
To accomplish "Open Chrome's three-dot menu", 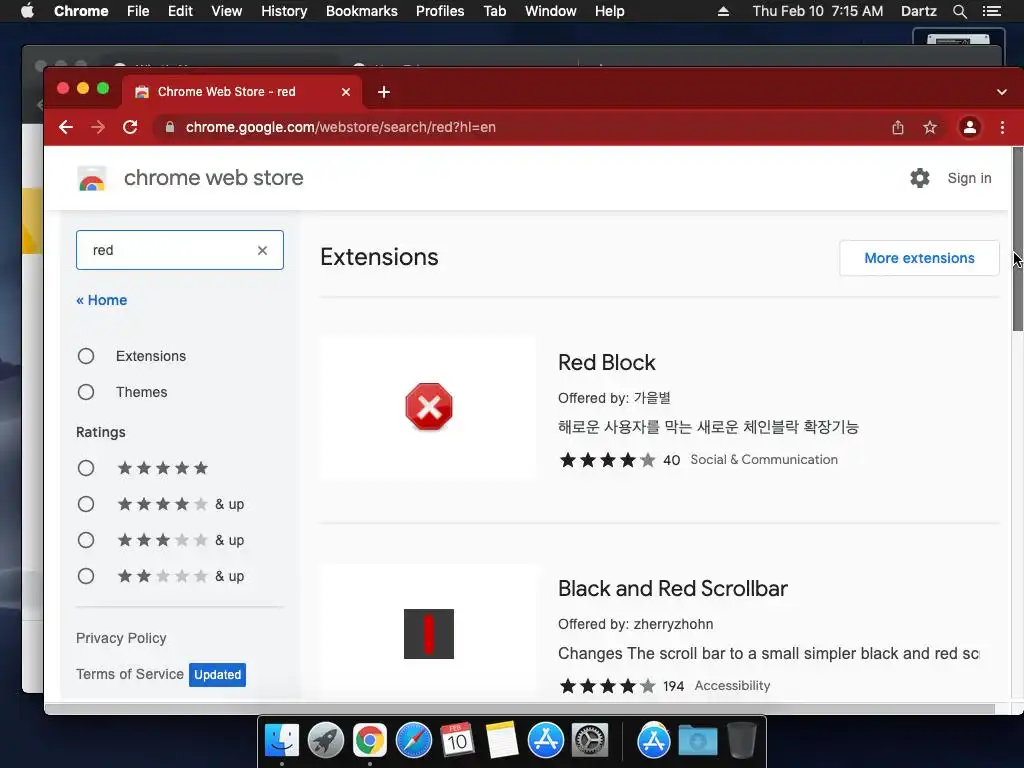I will pos(1002,127).
